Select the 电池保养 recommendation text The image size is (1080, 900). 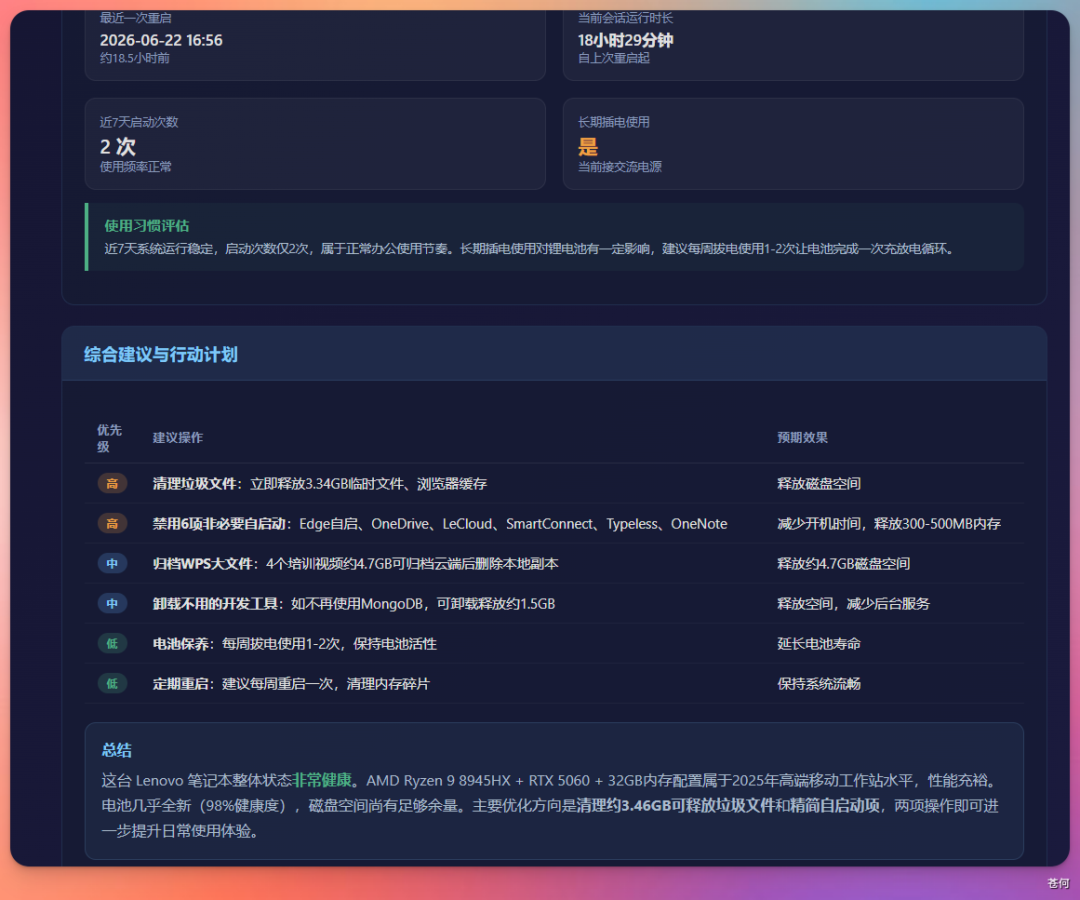(294, 643)
